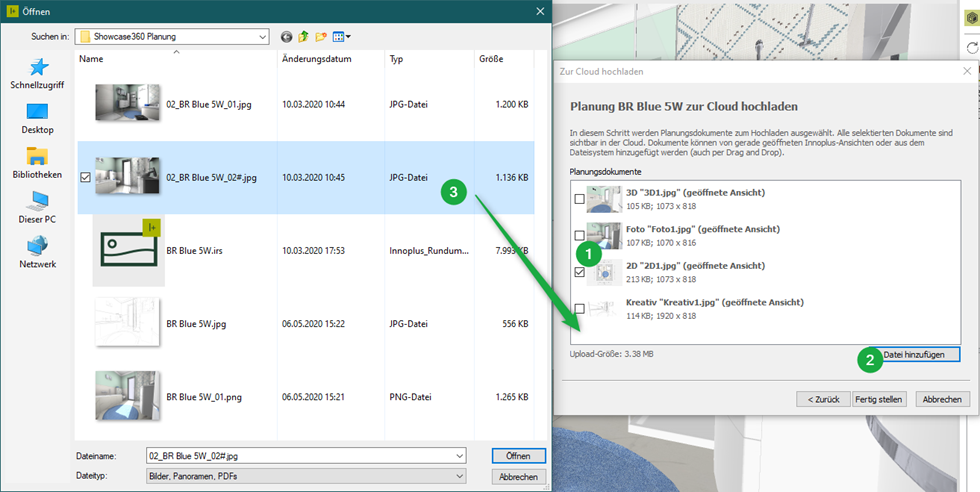Click the Öffnen button
The height and width of the screenshot is (492, 980).
518,456
